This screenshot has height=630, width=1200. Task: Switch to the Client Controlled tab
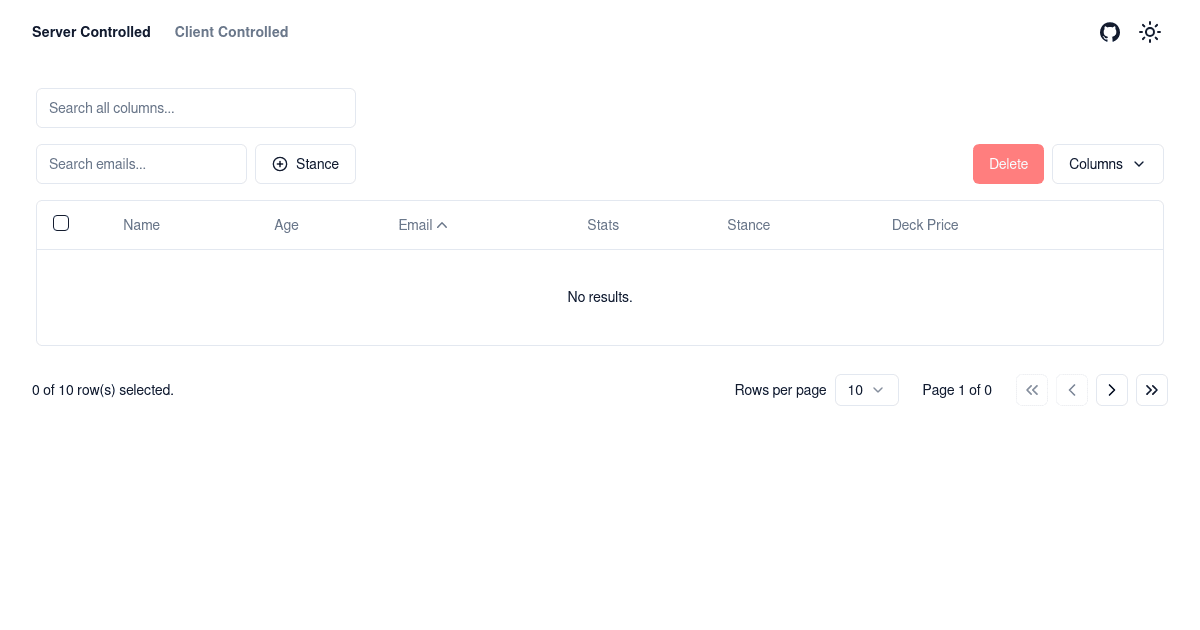click(231, 32)
